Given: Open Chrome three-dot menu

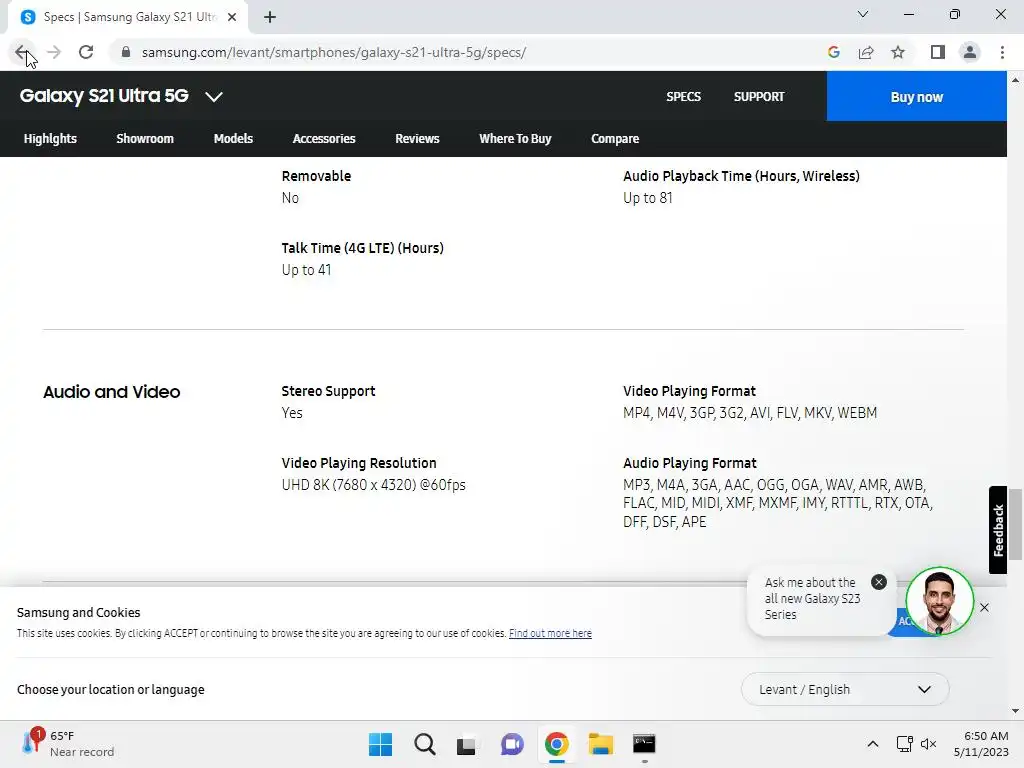Looking at the screenshot, I should (x=1002, y=52).
